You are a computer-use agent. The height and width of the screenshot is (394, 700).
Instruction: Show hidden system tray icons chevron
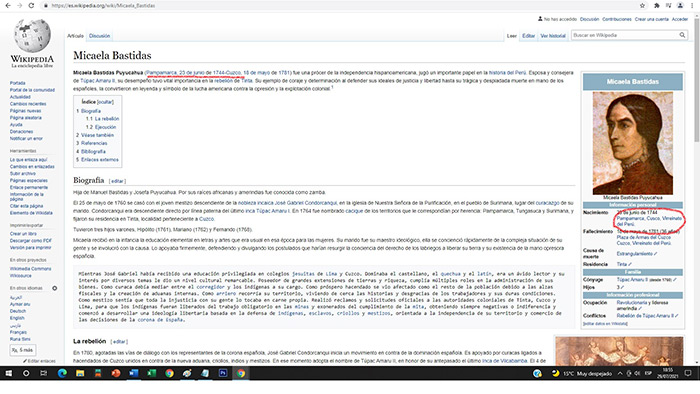coord(620,373)
